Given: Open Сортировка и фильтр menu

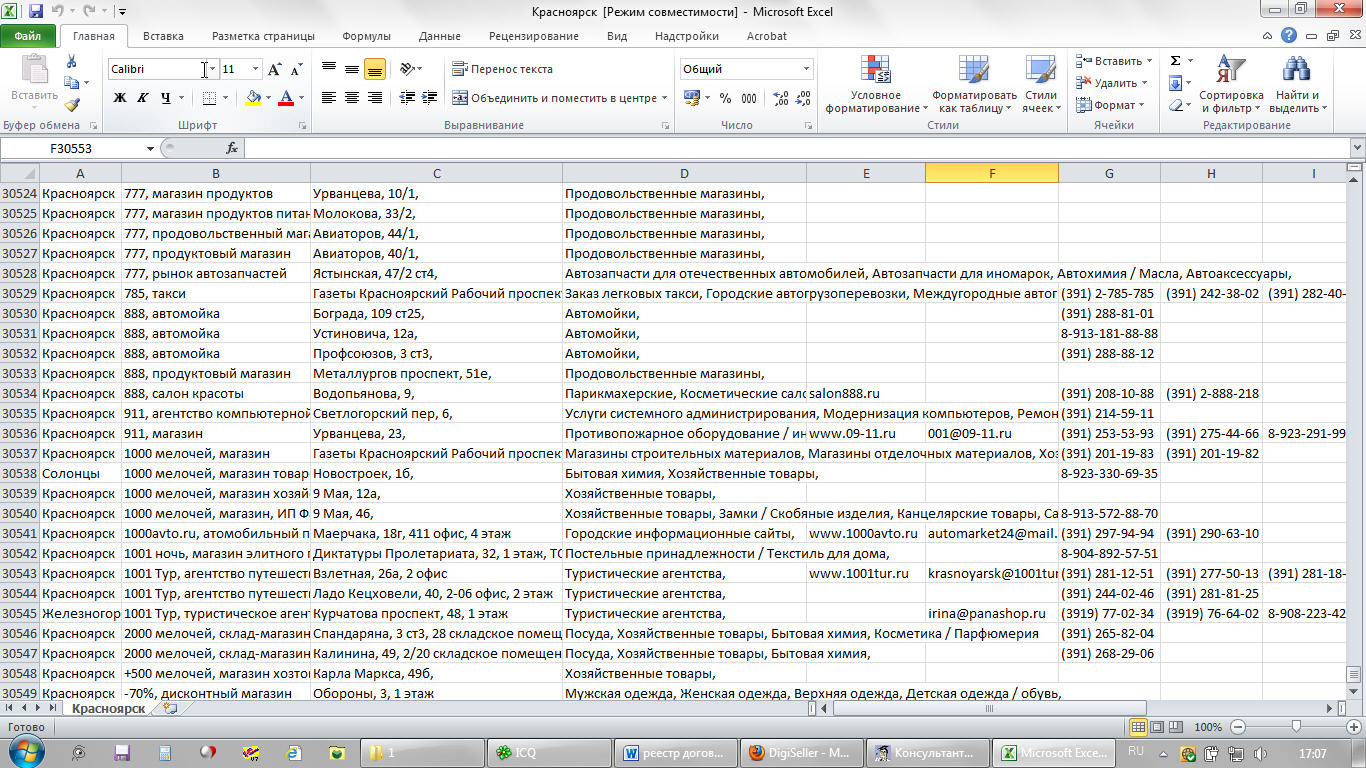Looking at the screenshot, I should pos(1231,85).
